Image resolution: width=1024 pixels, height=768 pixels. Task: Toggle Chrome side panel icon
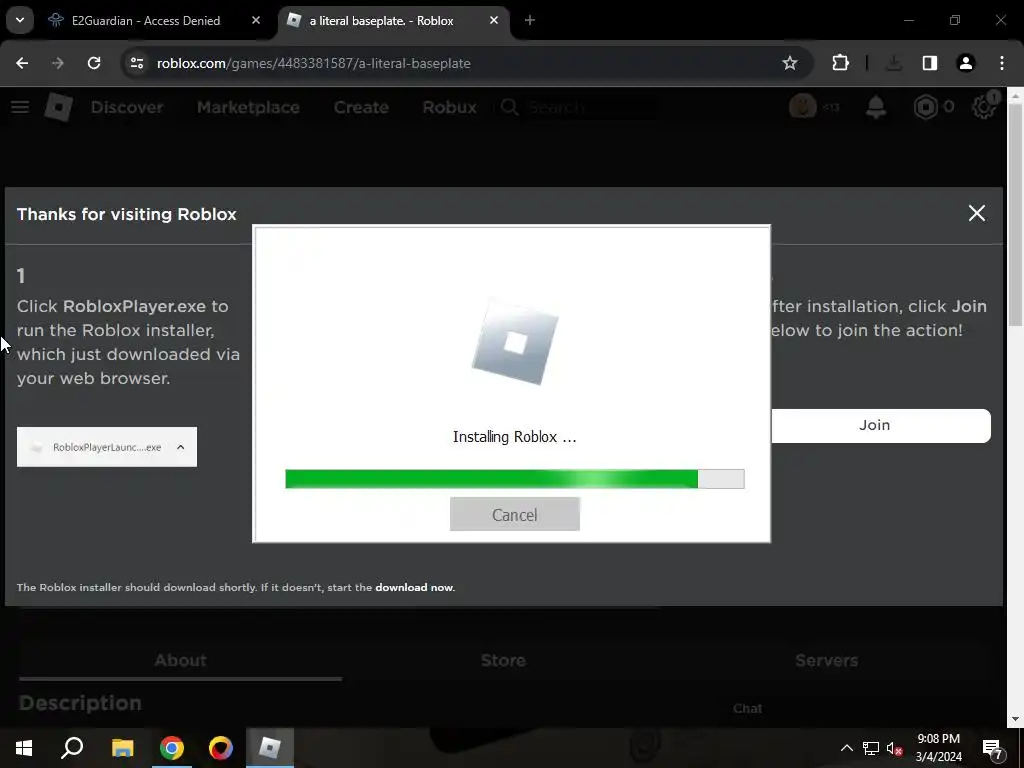[x=929, y=63]
